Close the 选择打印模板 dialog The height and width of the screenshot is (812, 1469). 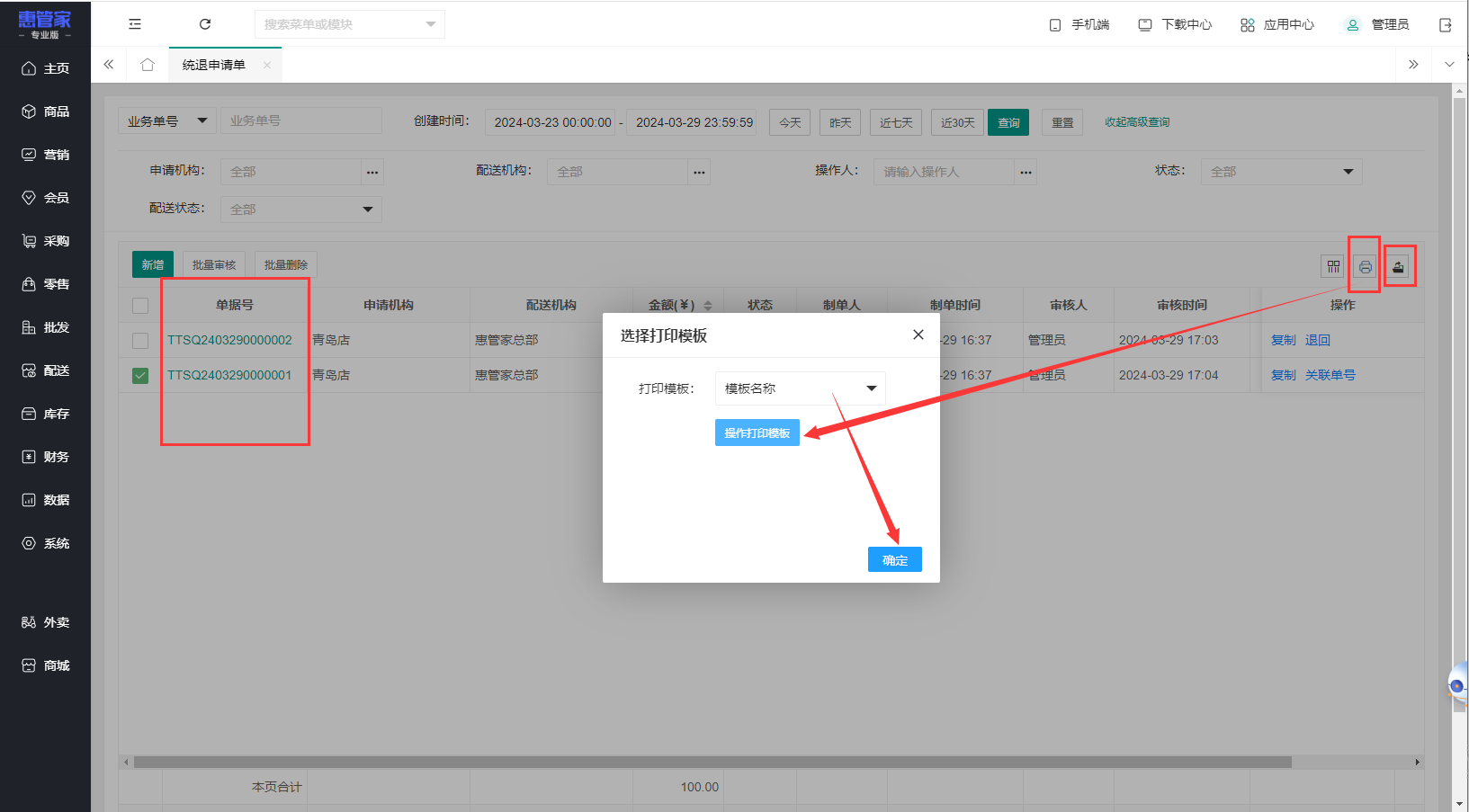pyautogui.click(x=918, y=335)
